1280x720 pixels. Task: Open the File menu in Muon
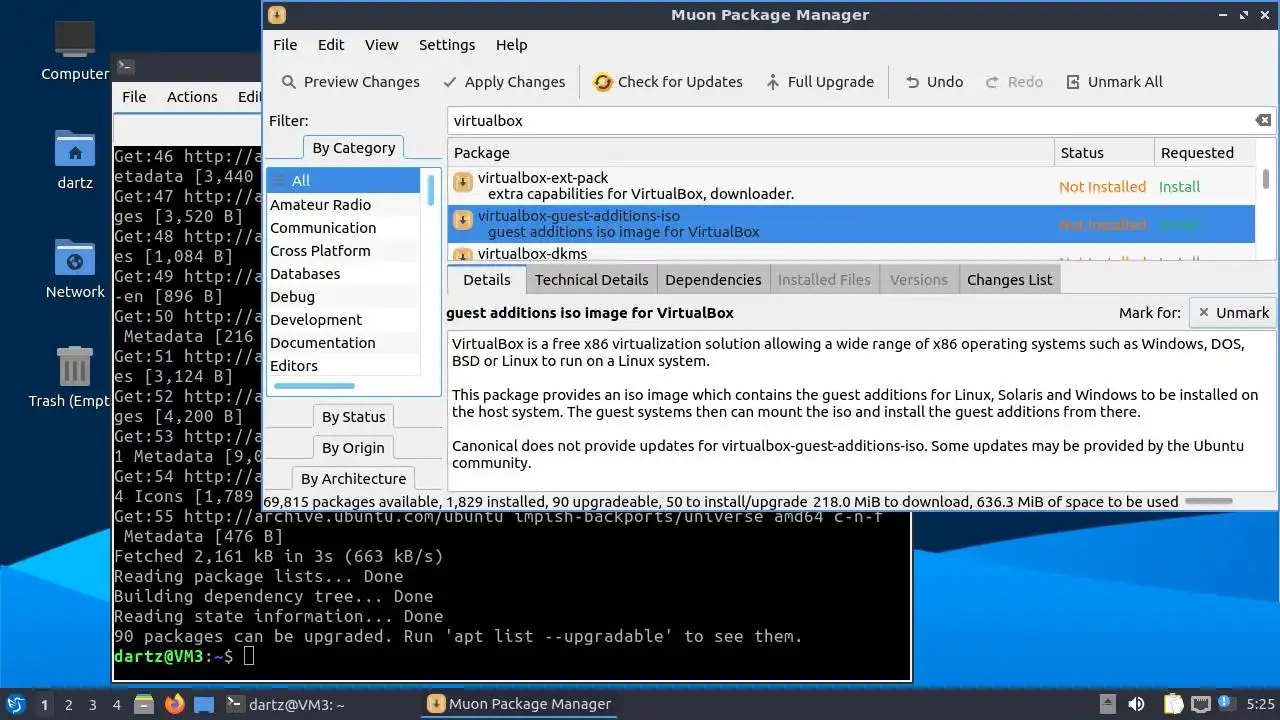285,45
